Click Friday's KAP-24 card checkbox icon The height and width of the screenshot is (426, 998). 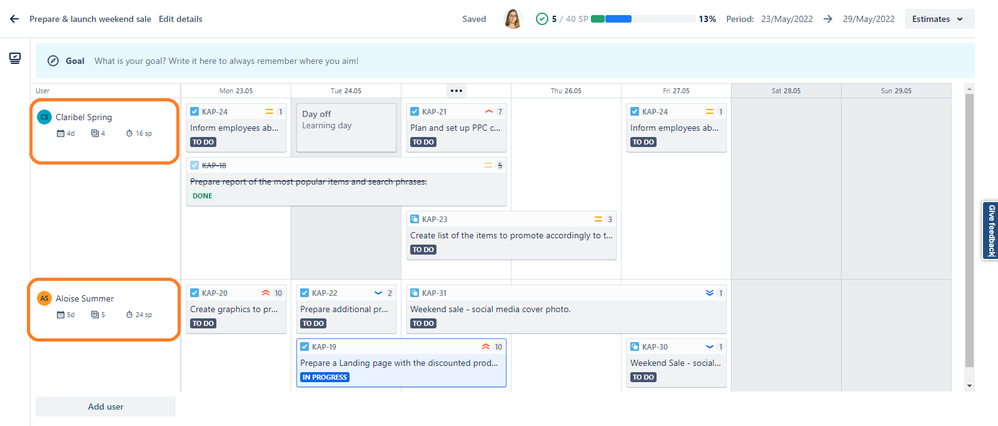635,112
